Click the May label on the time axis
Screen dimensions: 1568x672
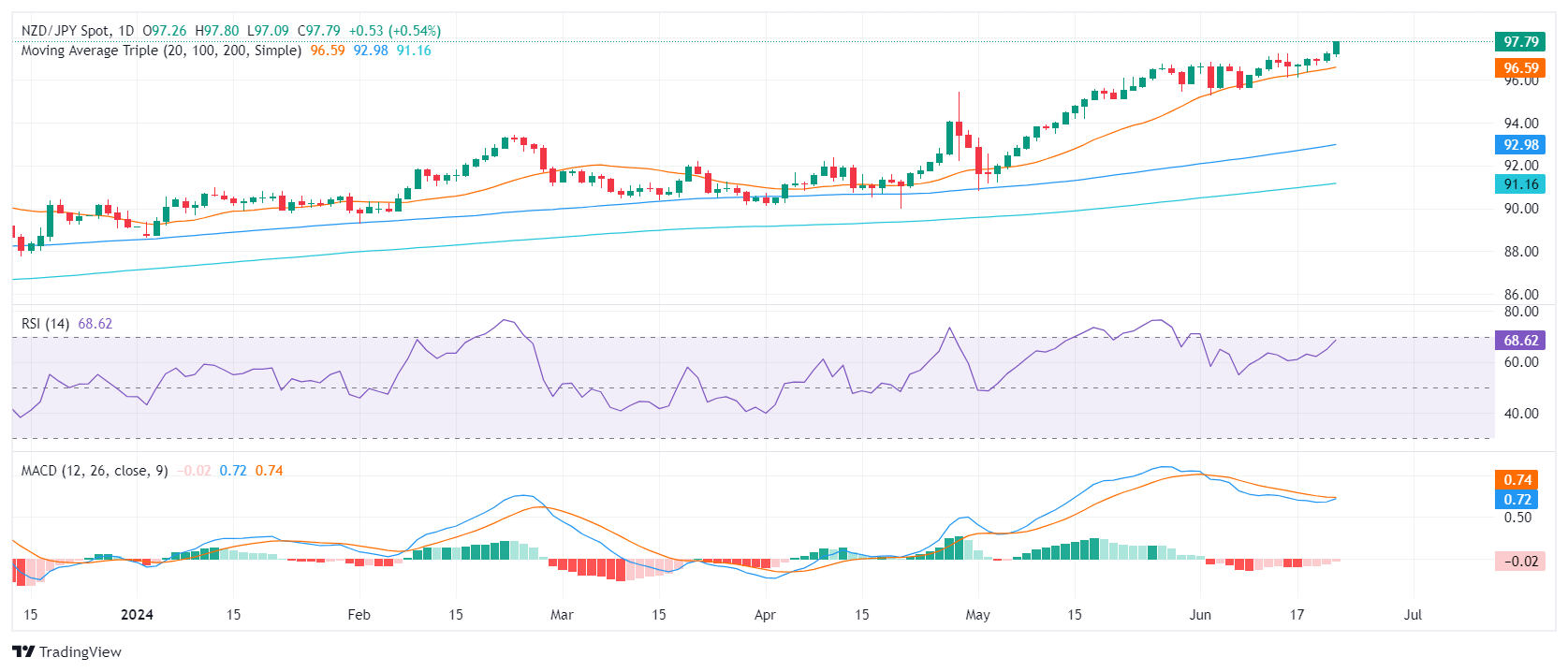pos(977,615)
